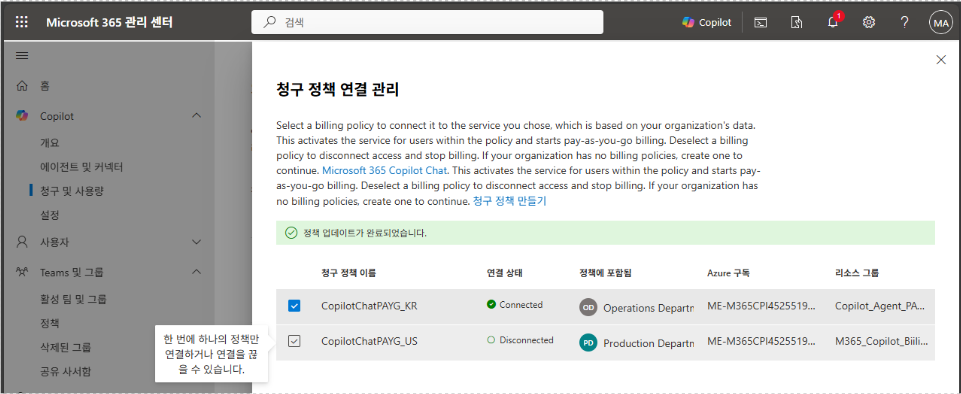Open the 홈 nav item

coord(45,86)
